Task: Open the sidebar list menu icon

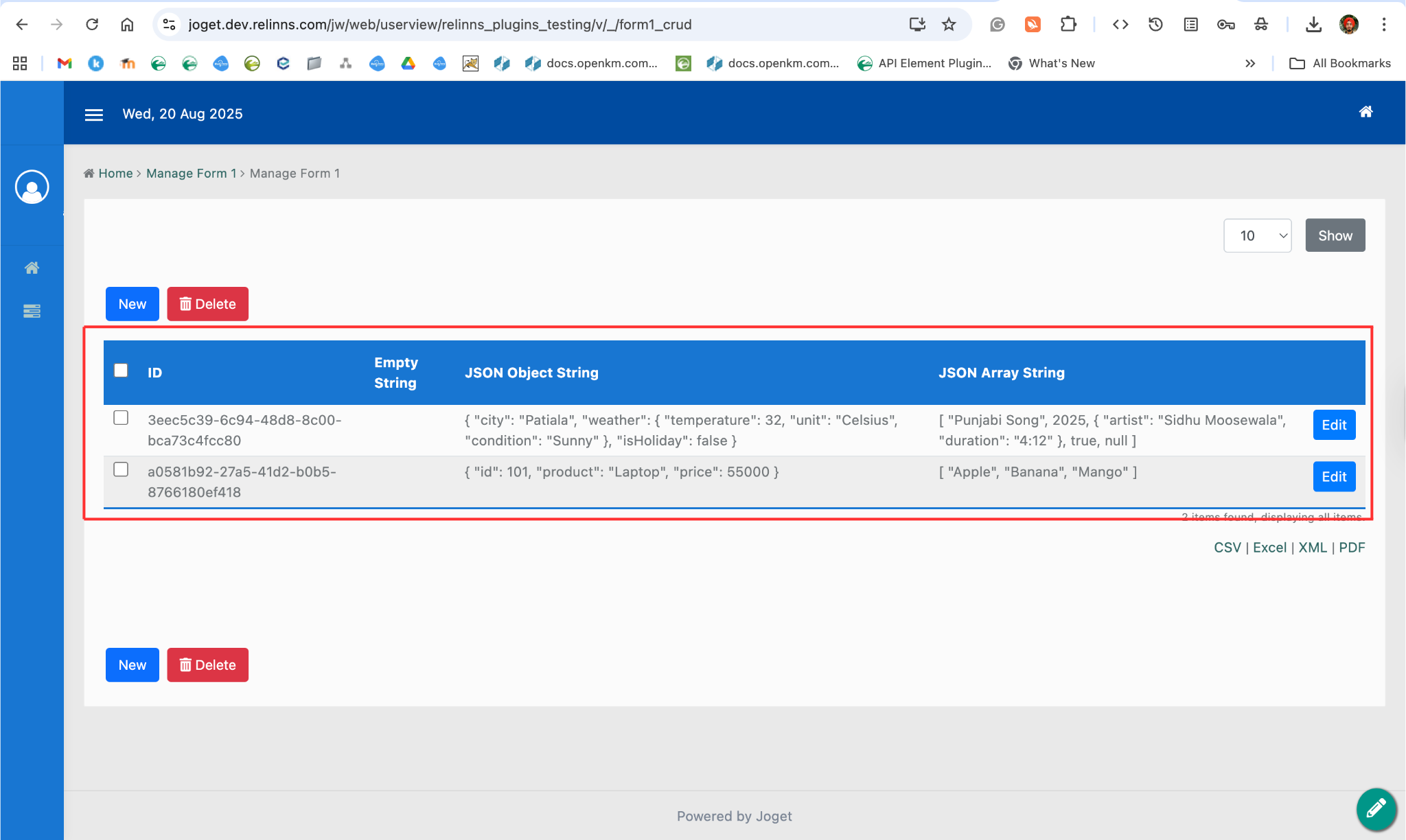Action: tap(32, 311)
